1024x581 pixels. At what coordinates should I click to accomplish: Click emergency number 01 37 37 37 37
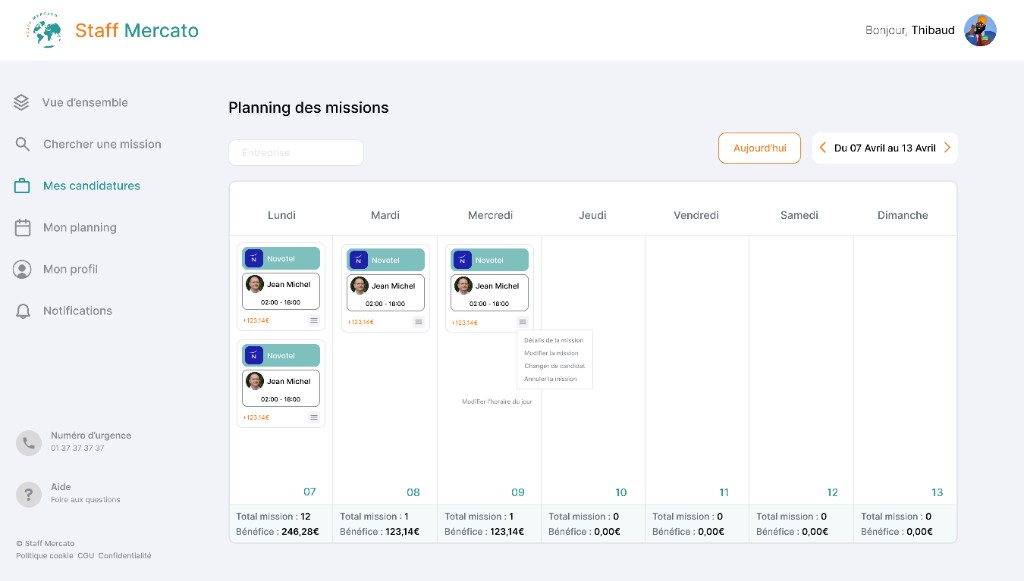[78, 448]
